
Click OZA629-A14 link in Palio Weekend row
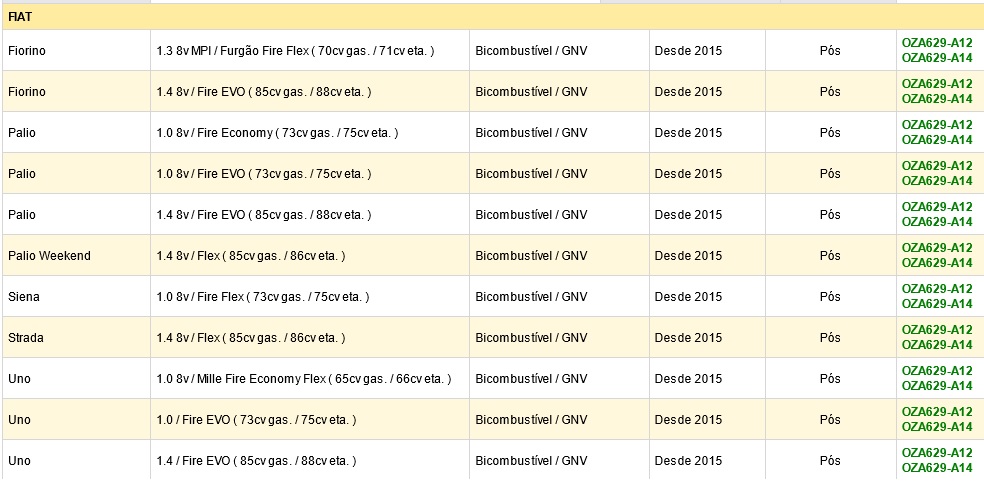pos(937,262)
